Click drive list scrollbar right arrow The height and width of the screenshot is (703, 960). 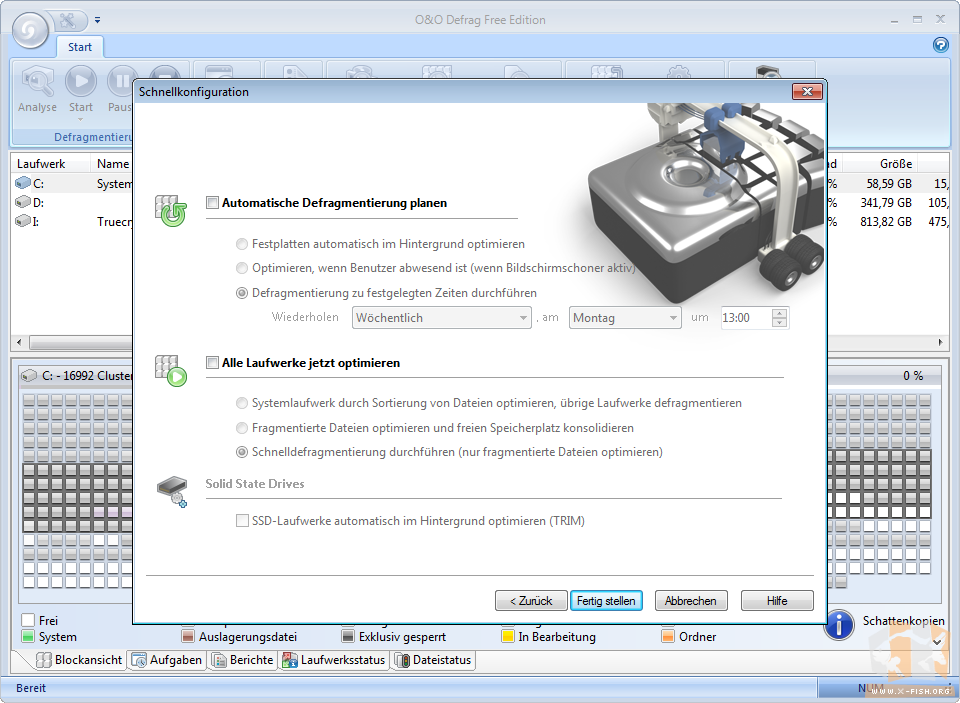point(940,342)
